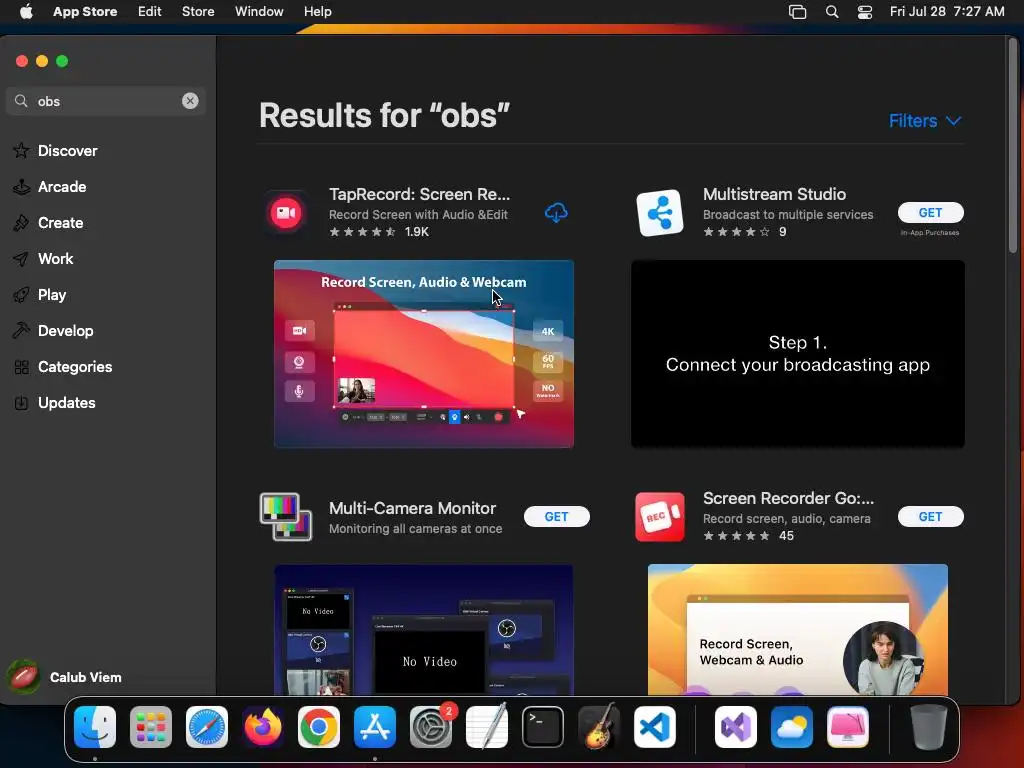Image resolution: width=1024 pixels, height=768 pixels.
Task: Open the Edit menu
Action: pos(150,11)
